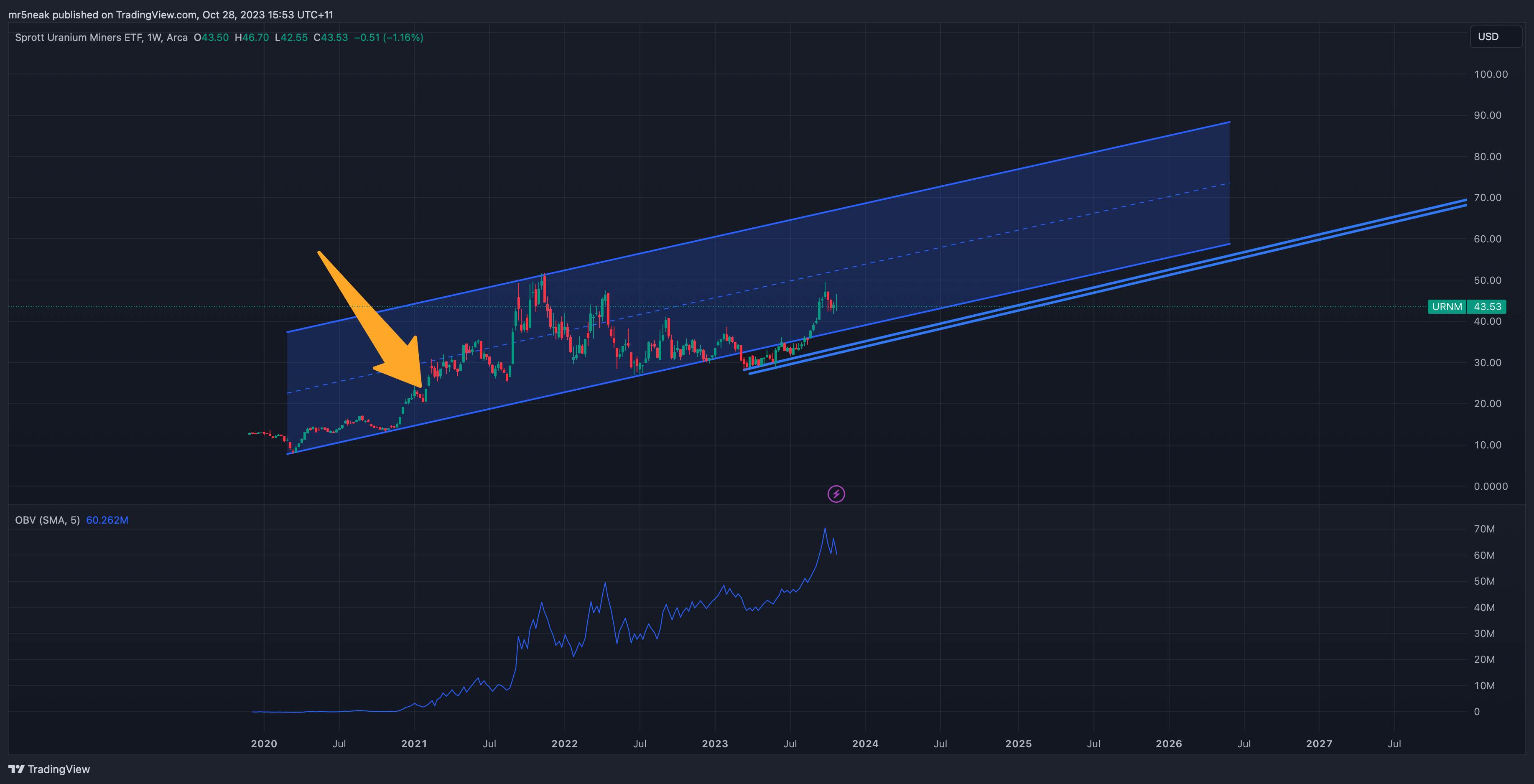Click the close value C43.53
Viewport: 1534px width, 784px height.
331,38
